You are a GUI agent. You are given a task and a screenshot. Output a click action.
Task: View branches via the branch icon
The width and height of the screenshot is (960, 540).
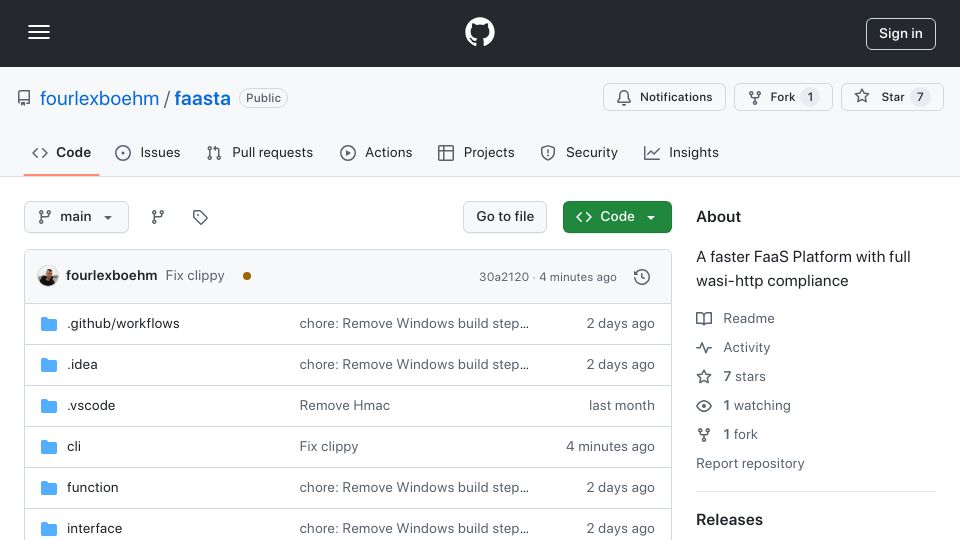(158, 217)
